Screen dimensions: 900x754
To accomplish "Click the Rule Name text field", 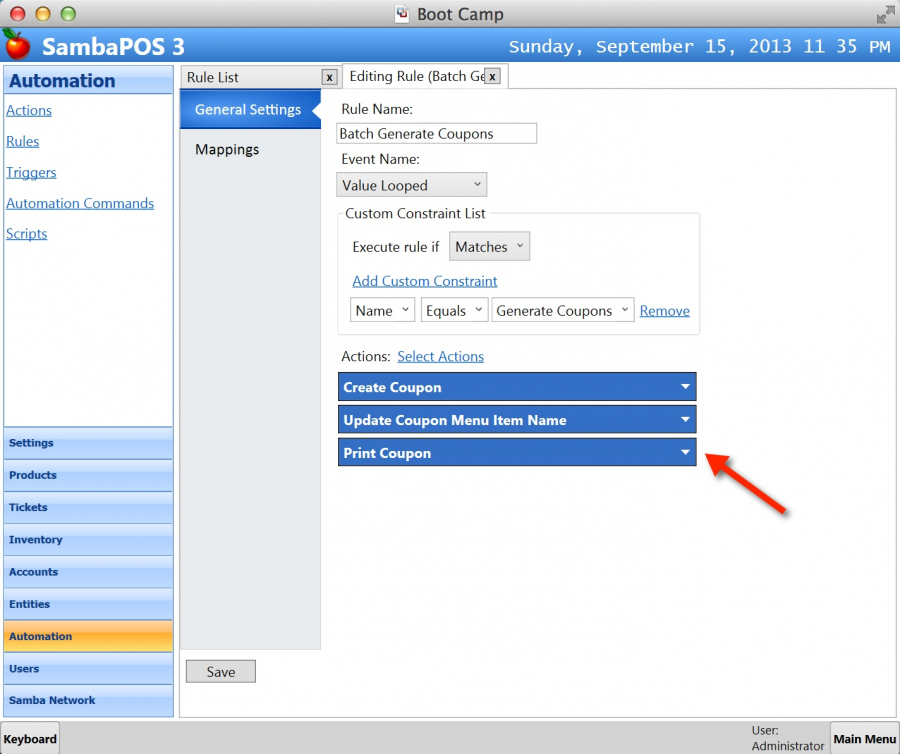I will (437, 133).
